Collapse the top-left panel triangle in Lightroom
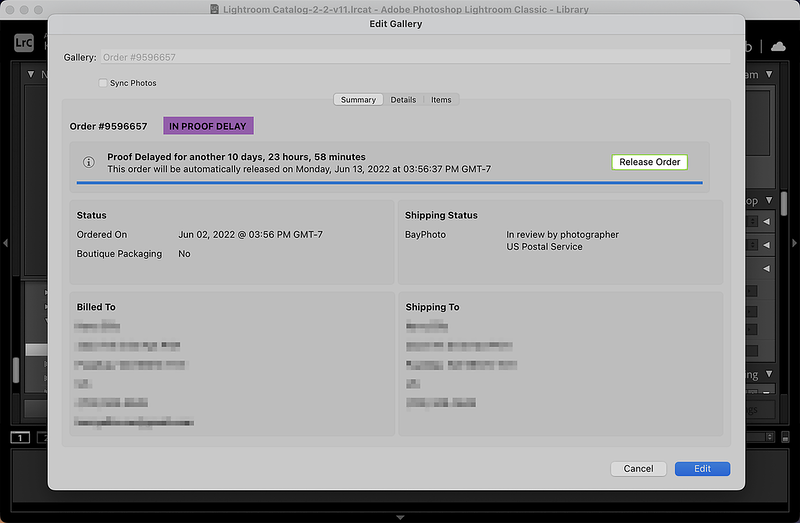The width and height of the screenshot is (800, 523). coord(31,74)
